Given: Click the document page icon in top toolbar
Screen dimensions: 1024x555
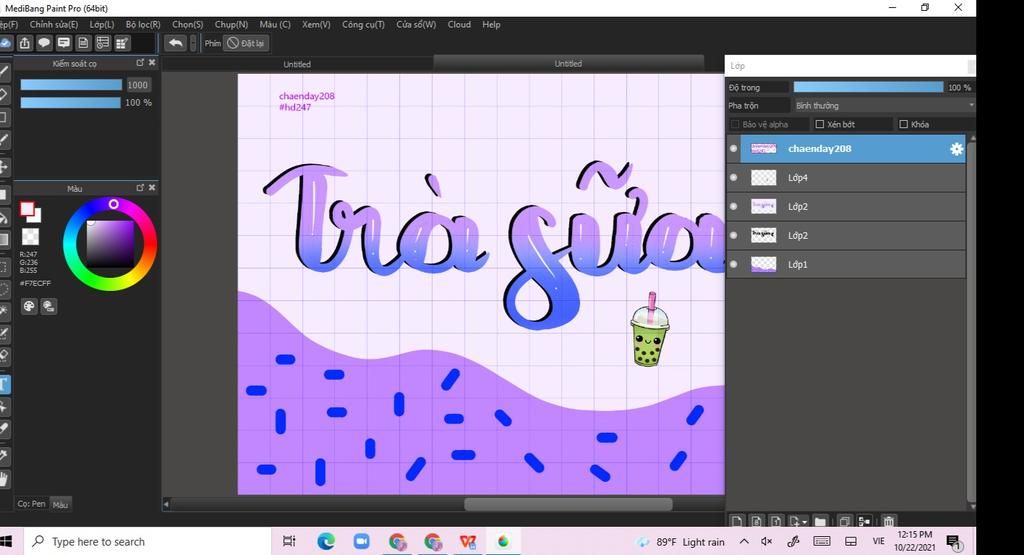Looking at the screenshot, I should click(83, 43).
